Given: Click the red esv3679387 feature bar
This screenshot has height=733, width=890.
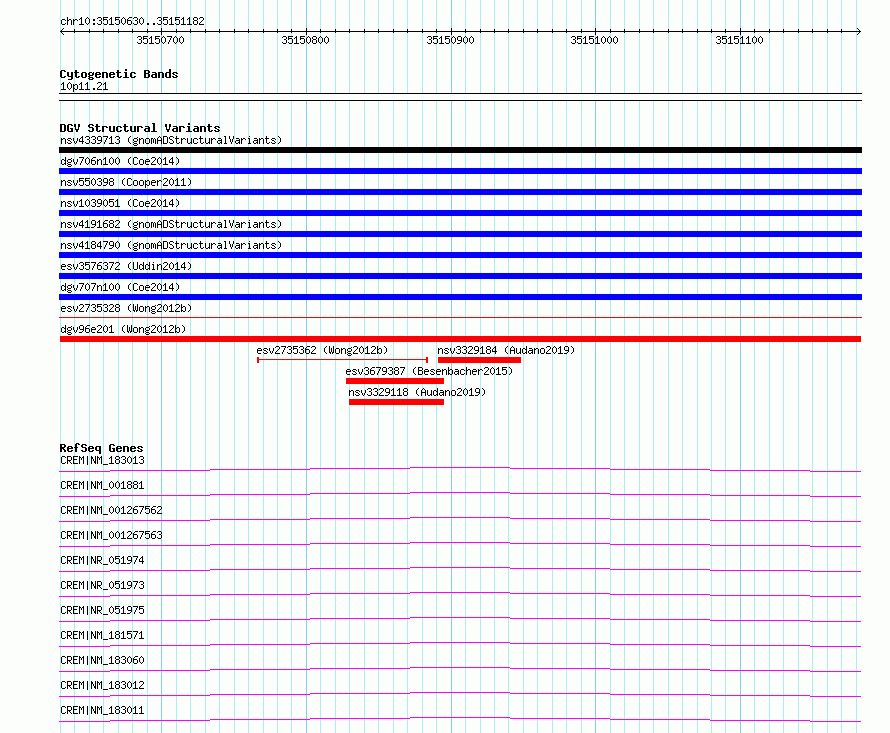Looking at the screenshot, I should click(395, 381).
